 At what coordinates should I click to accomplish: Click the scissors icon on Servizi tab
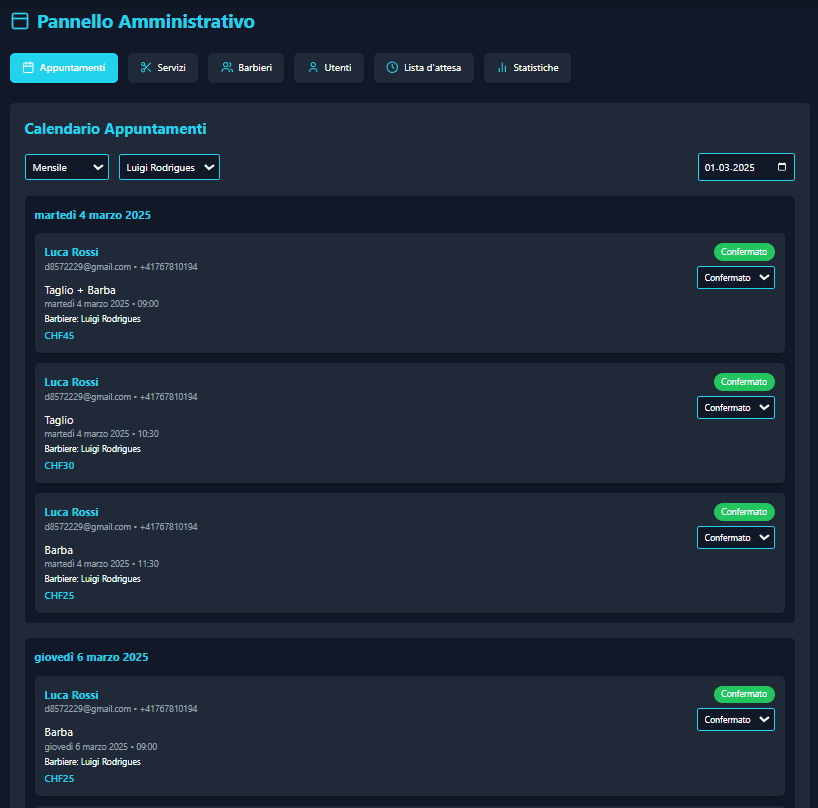tap(146, 68)
